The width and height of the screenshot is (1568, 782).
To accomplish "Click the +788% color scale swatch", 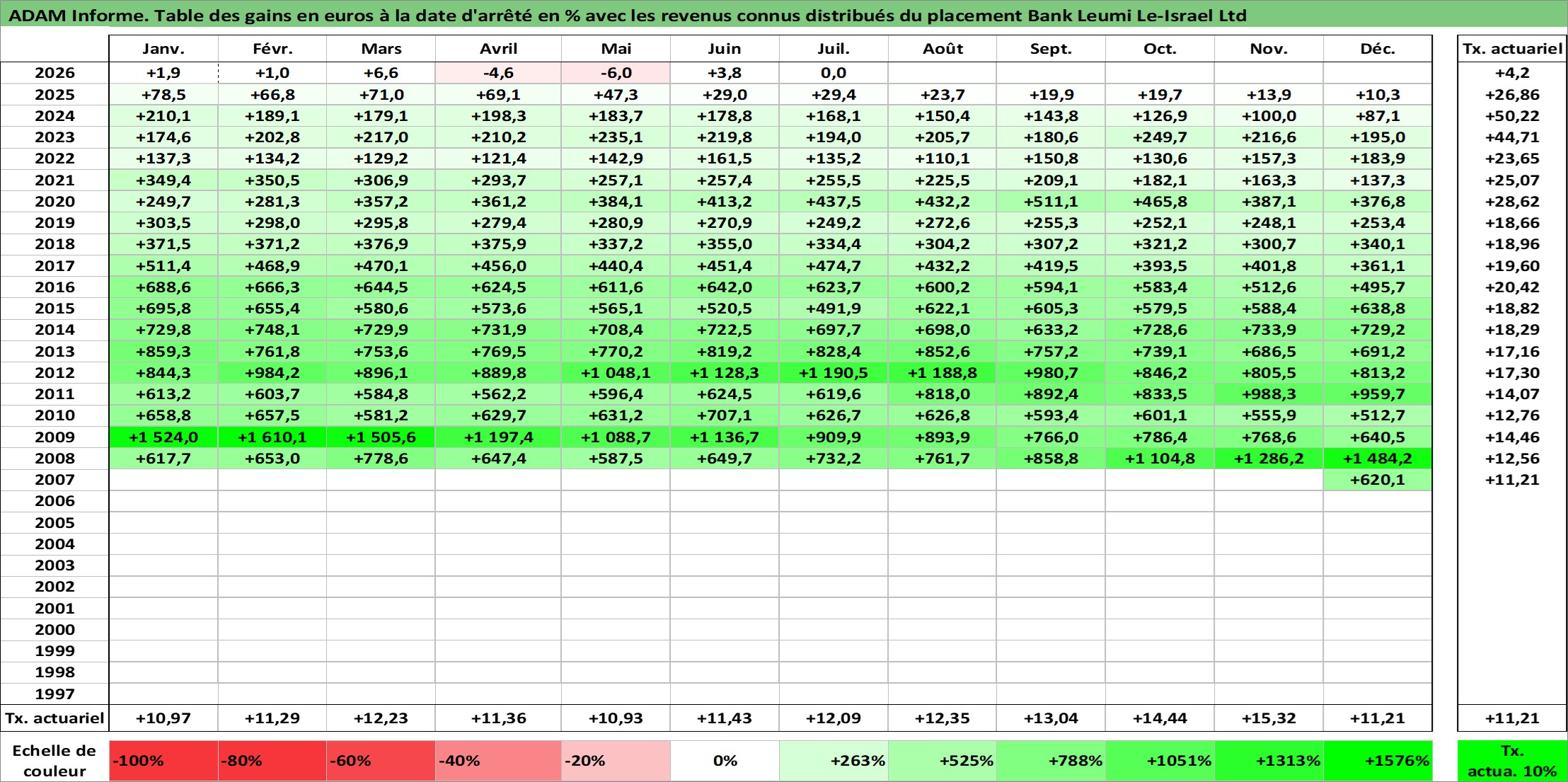I will (x=1051, y=761).
